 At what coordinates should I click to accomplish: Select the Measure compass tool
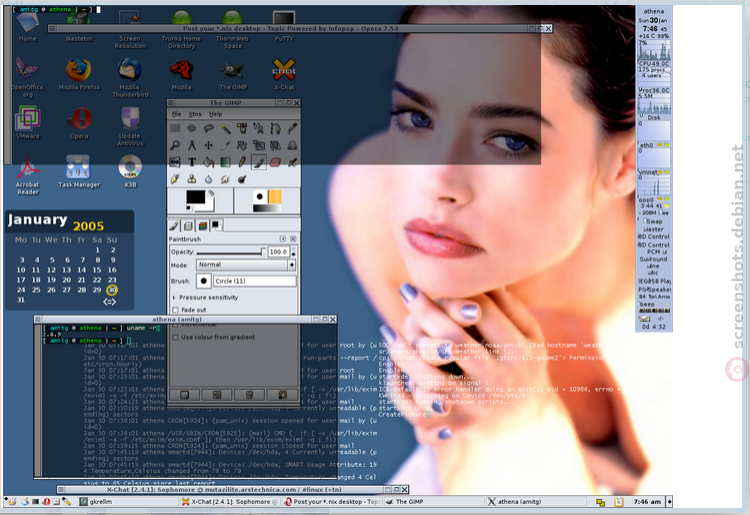click(x=192, y=145)
